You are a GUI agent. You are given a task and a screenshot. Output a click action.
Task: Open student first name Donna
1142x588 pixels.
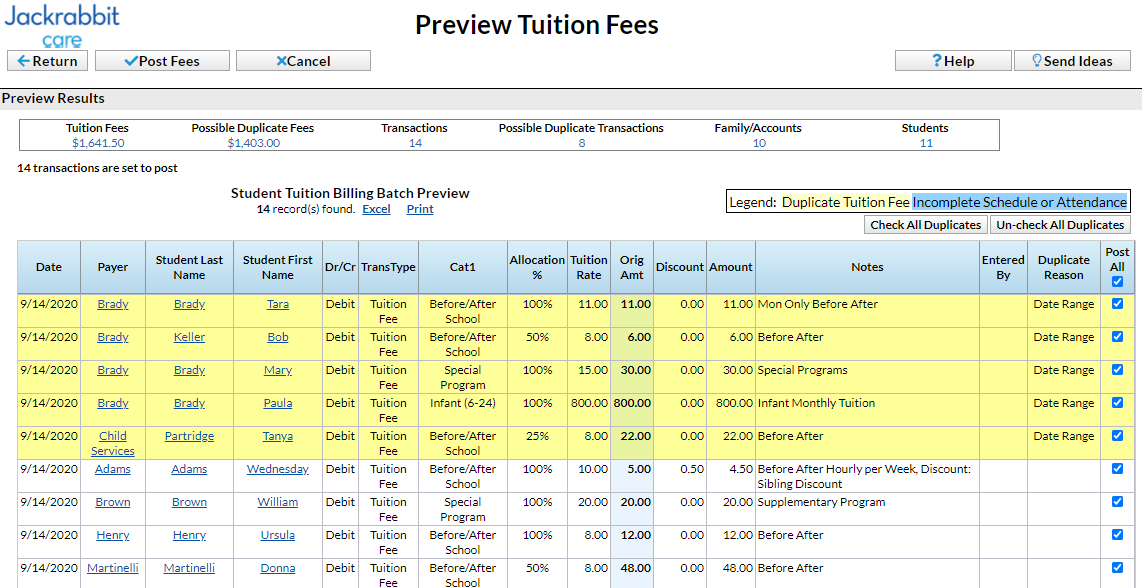(277, 568)
